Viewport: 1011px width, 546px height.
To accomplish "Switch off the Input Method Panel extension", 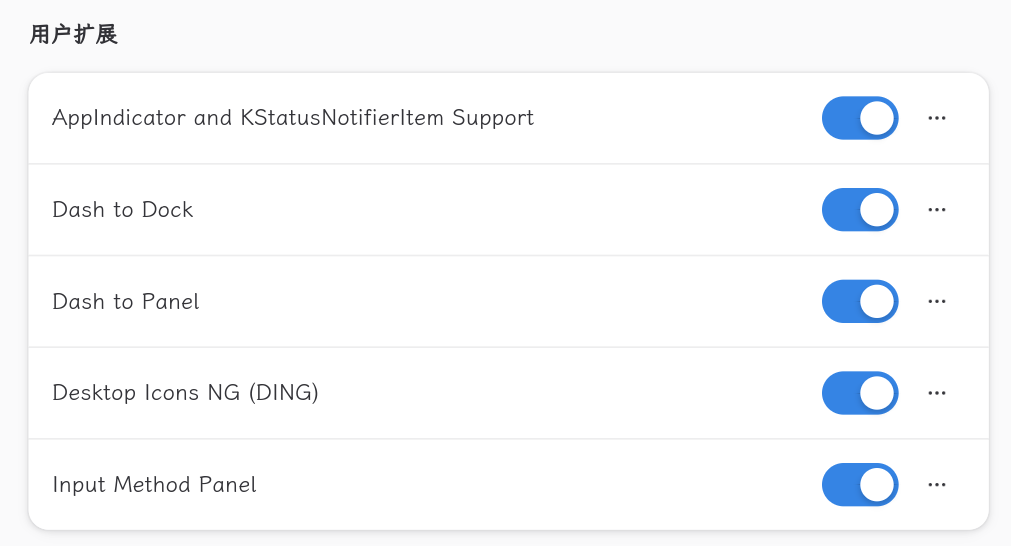I will pyautogui.click(x=860, y=485).
